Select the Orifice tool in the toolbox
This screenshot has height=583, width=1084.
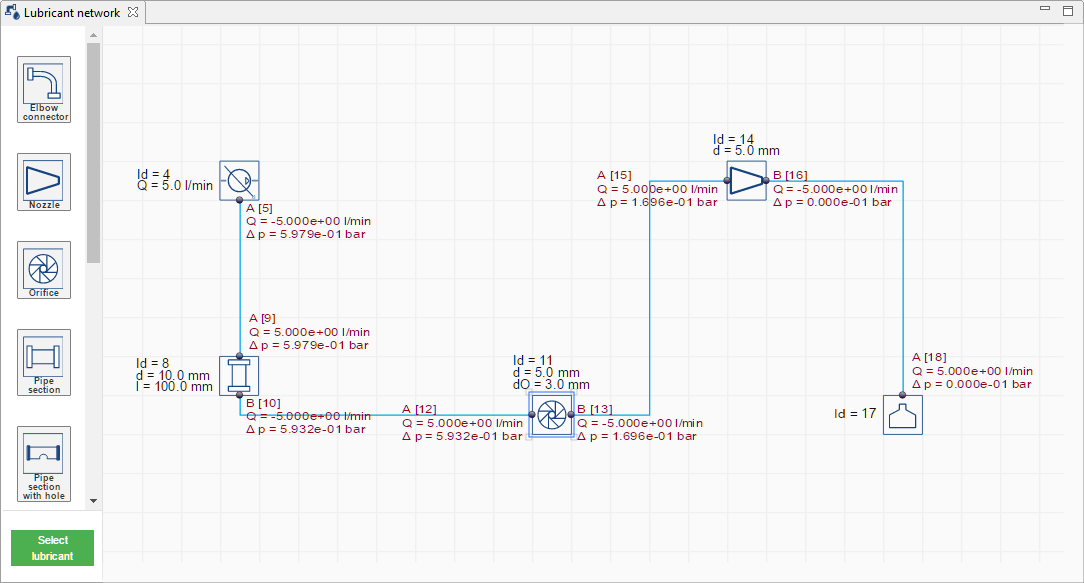43,269
